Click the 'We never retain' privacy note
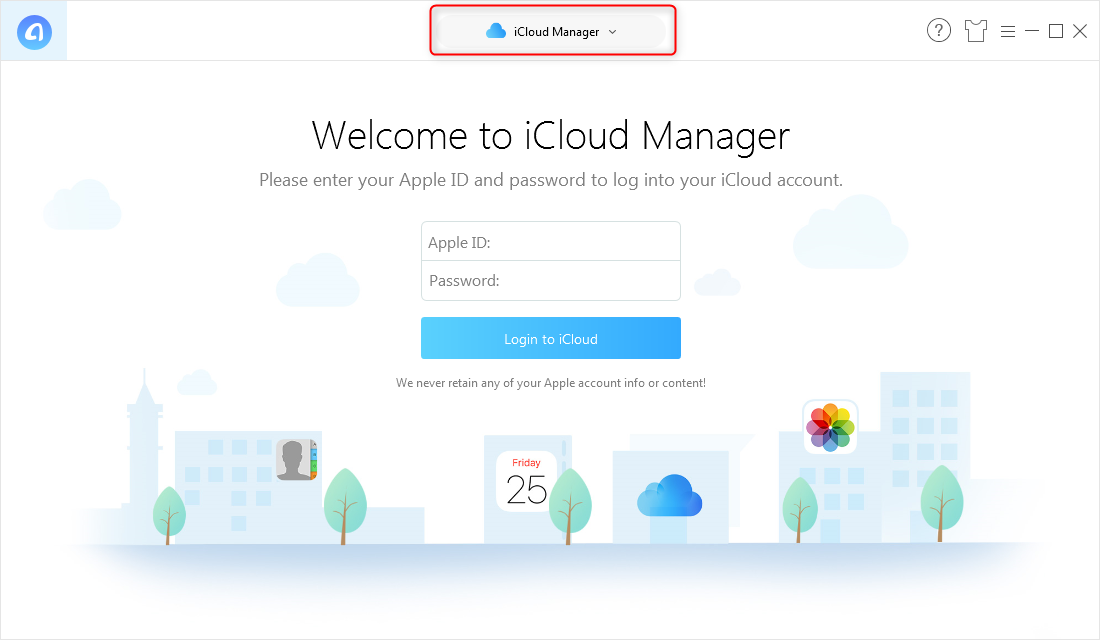The height and width of the screenshot is (640, 1100). point(551,383)
